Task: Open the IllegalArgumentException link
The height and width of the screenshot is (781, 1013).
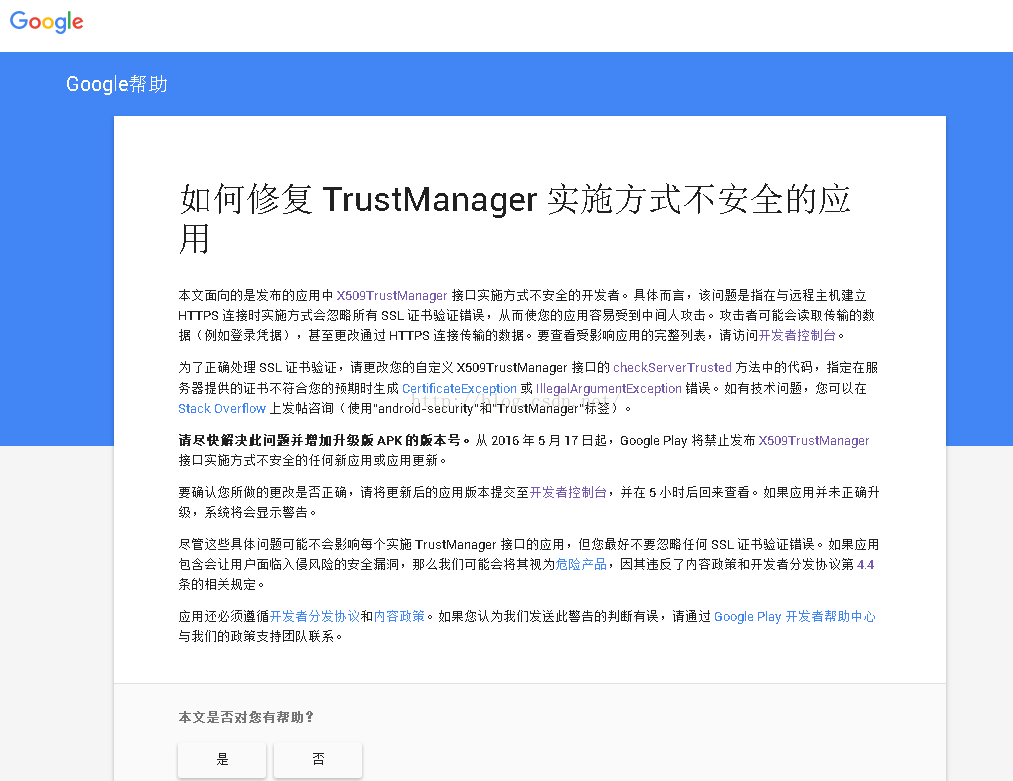Action: click(609, 388)
